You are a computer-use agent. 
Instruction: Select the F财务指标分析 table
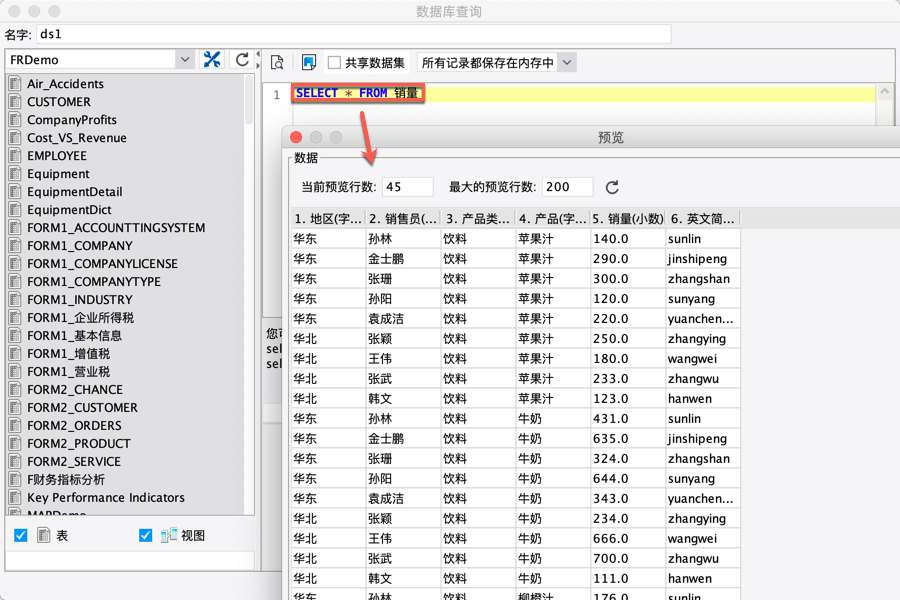point(66,479)
